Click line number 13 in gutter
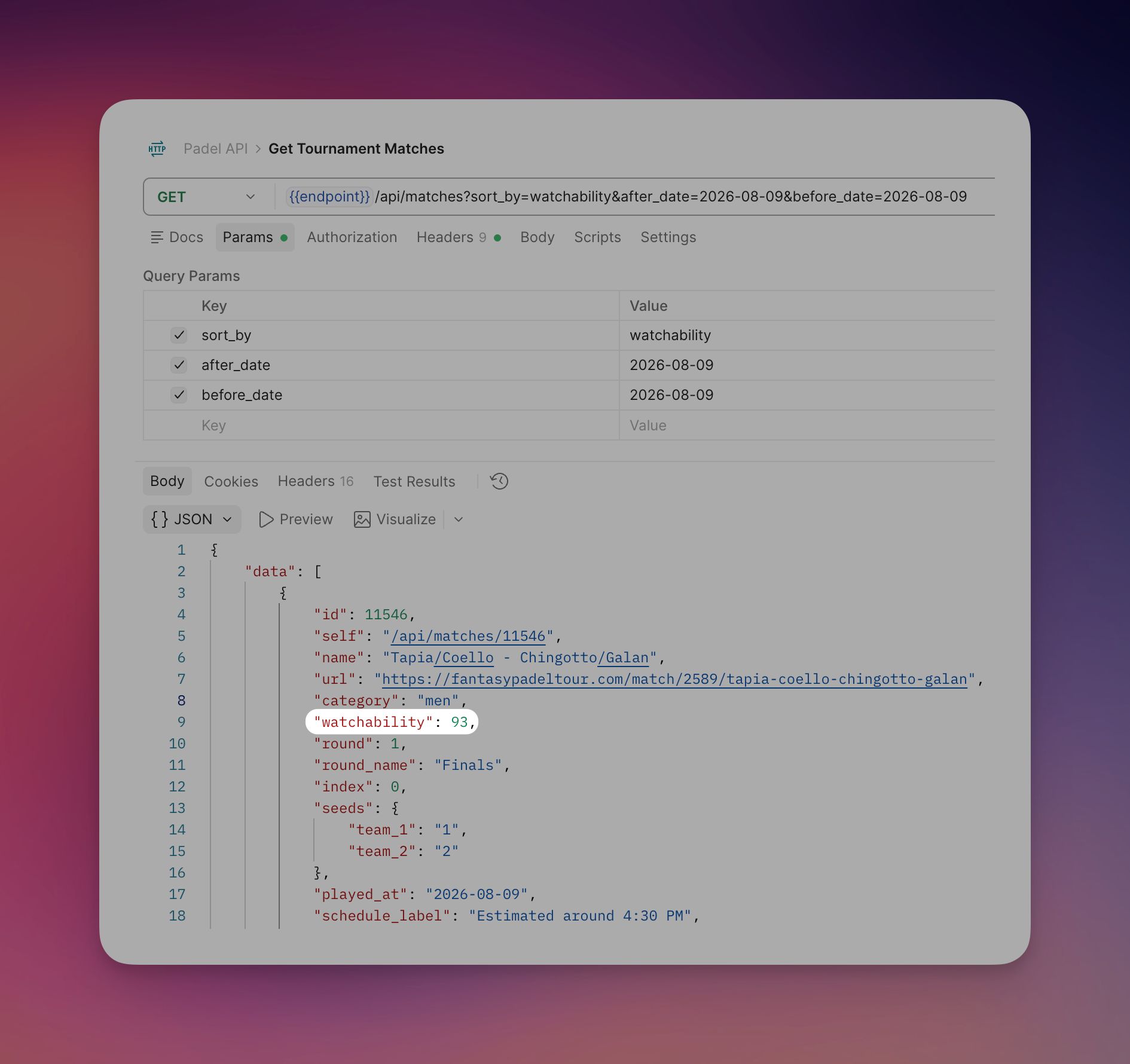Screen dimensions: 1130x1064 coord(177,808)
